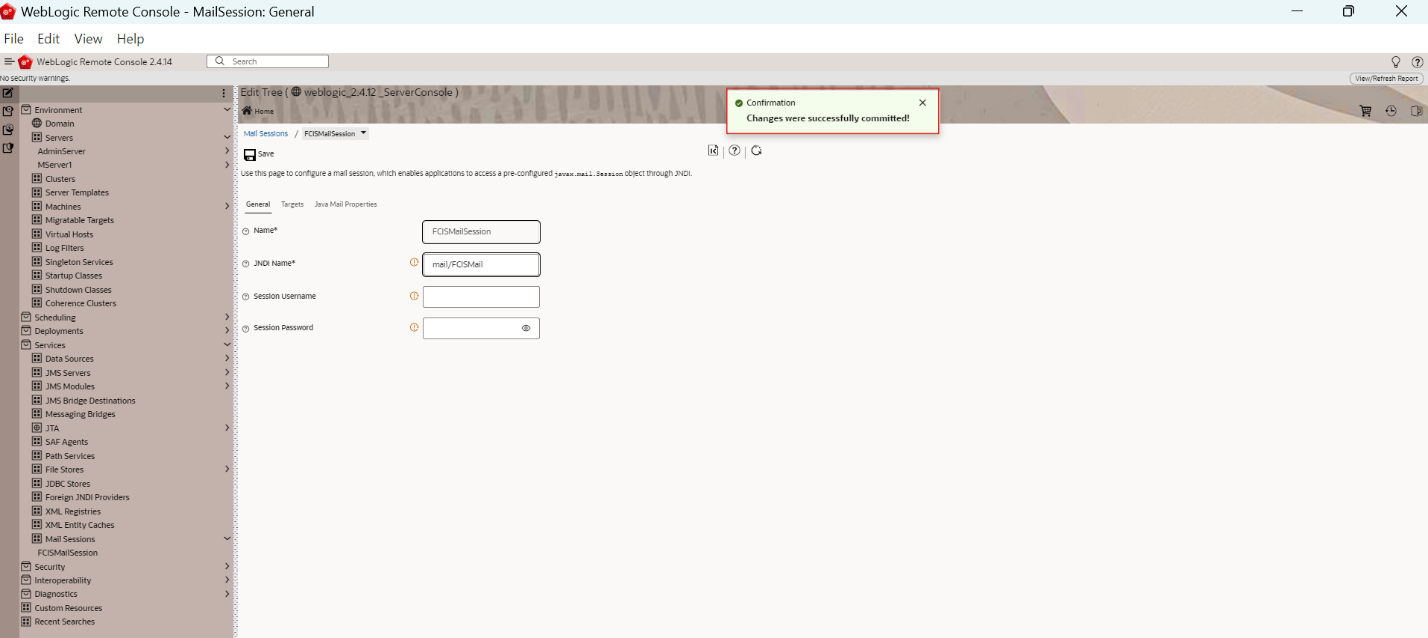
Task: Click the history clock icon
Action: (x=1391, y=111)
